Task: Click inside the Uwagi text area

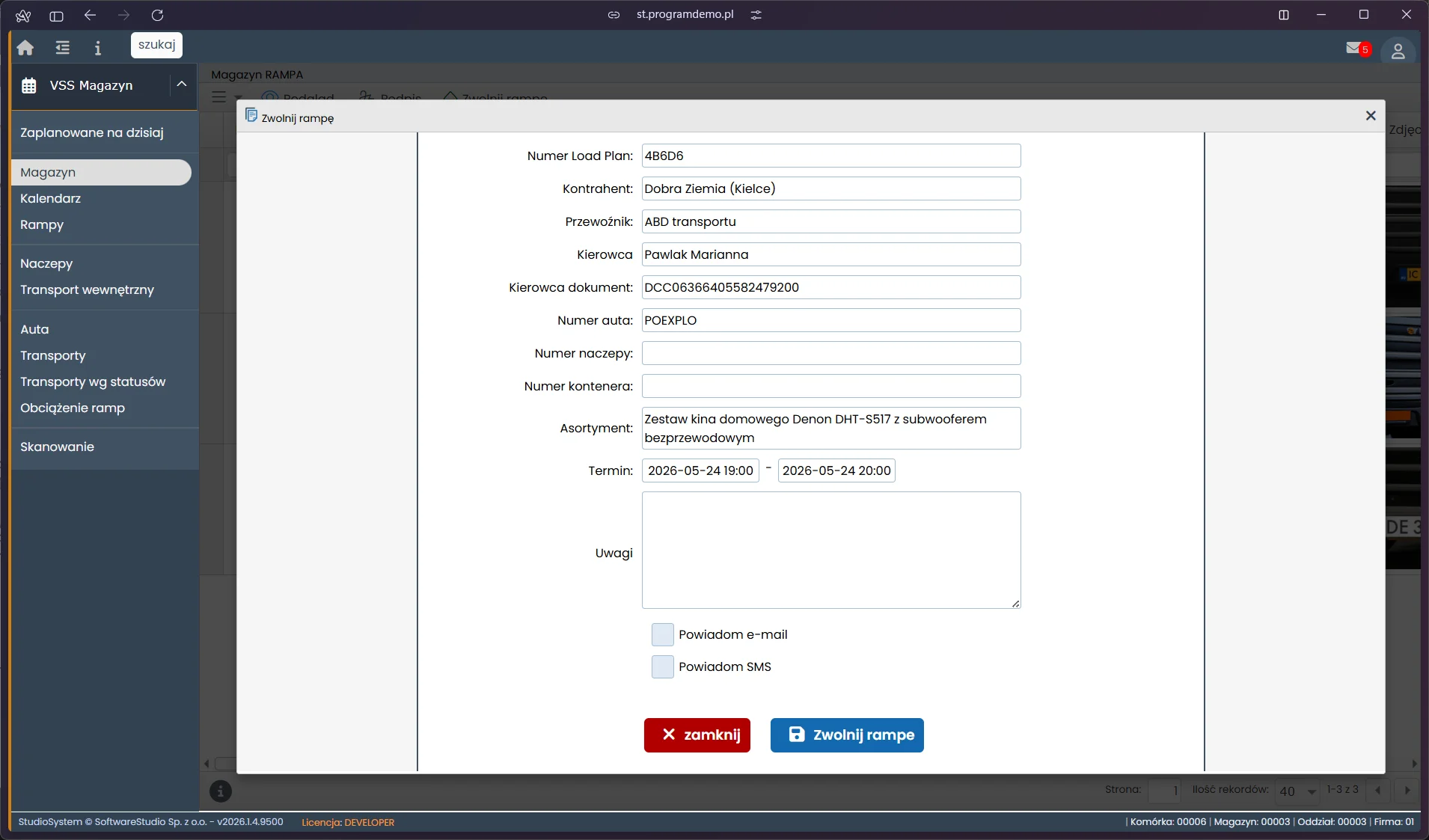Action: pyautogui.click(x=831, y=550)
